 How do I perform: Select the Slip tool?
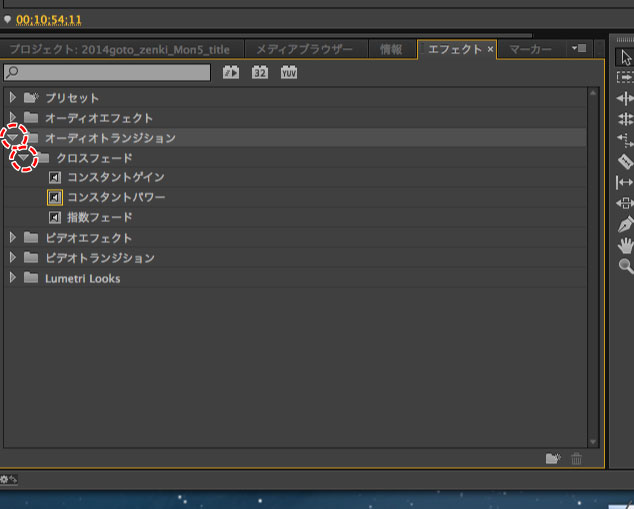[625, 182]
